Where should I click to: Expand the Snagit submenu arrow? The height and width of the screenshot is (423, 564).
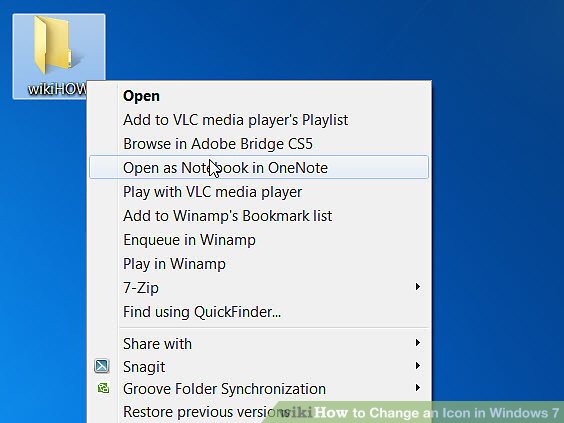[418, 366]
